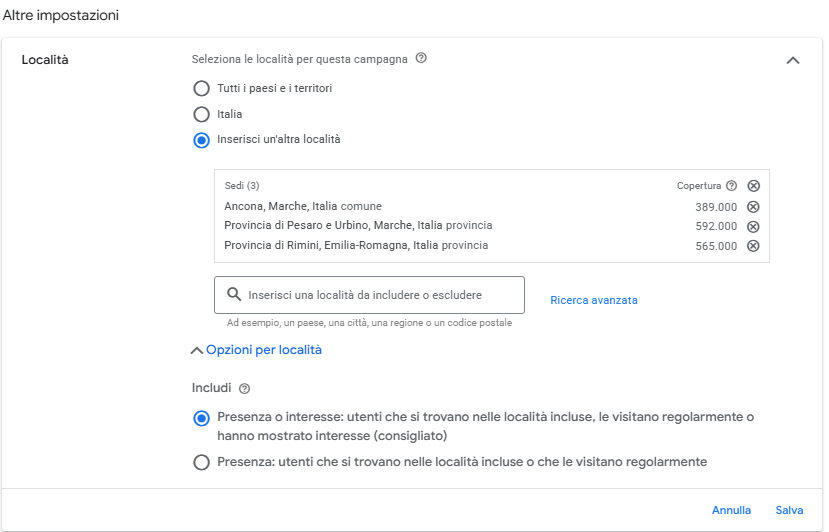Viewport: 829px width, 532px height.
Task: Open the Copertura help icon
Action: coord(731,185)
